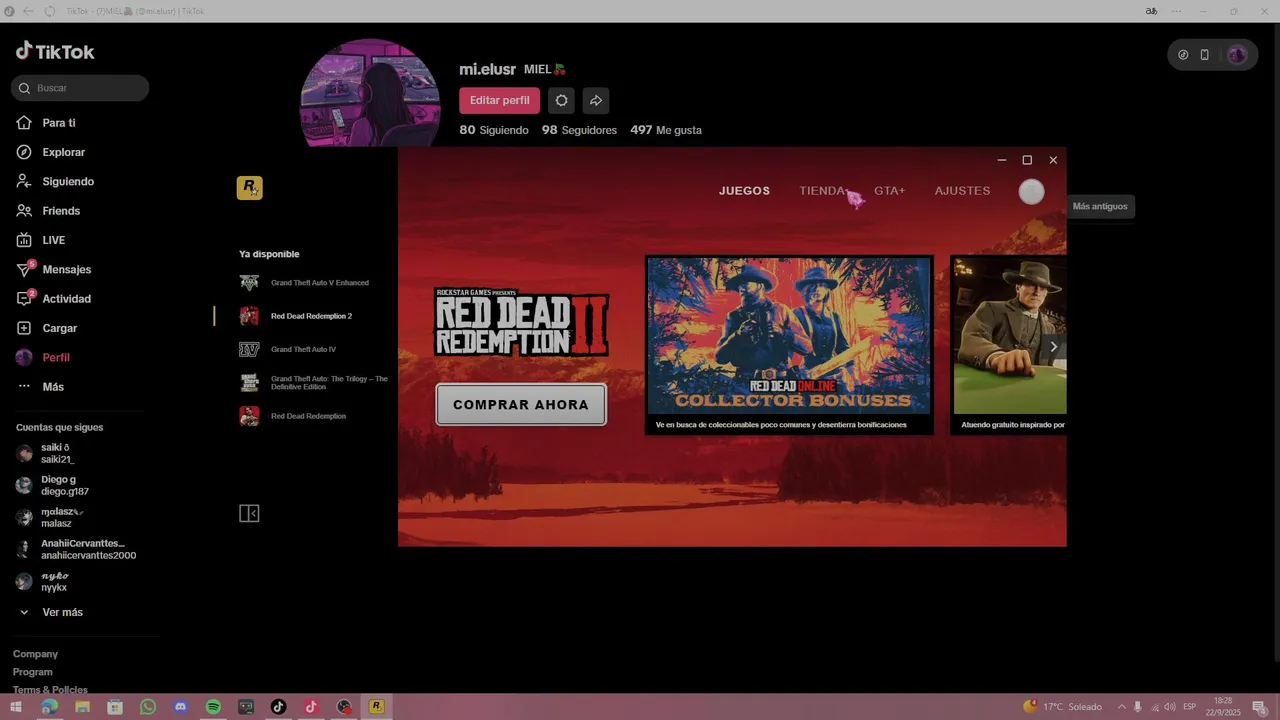Open the Rockstar launcher profile avatar
This screenshot has width=1280, height=720.
tap(1031, 192)
